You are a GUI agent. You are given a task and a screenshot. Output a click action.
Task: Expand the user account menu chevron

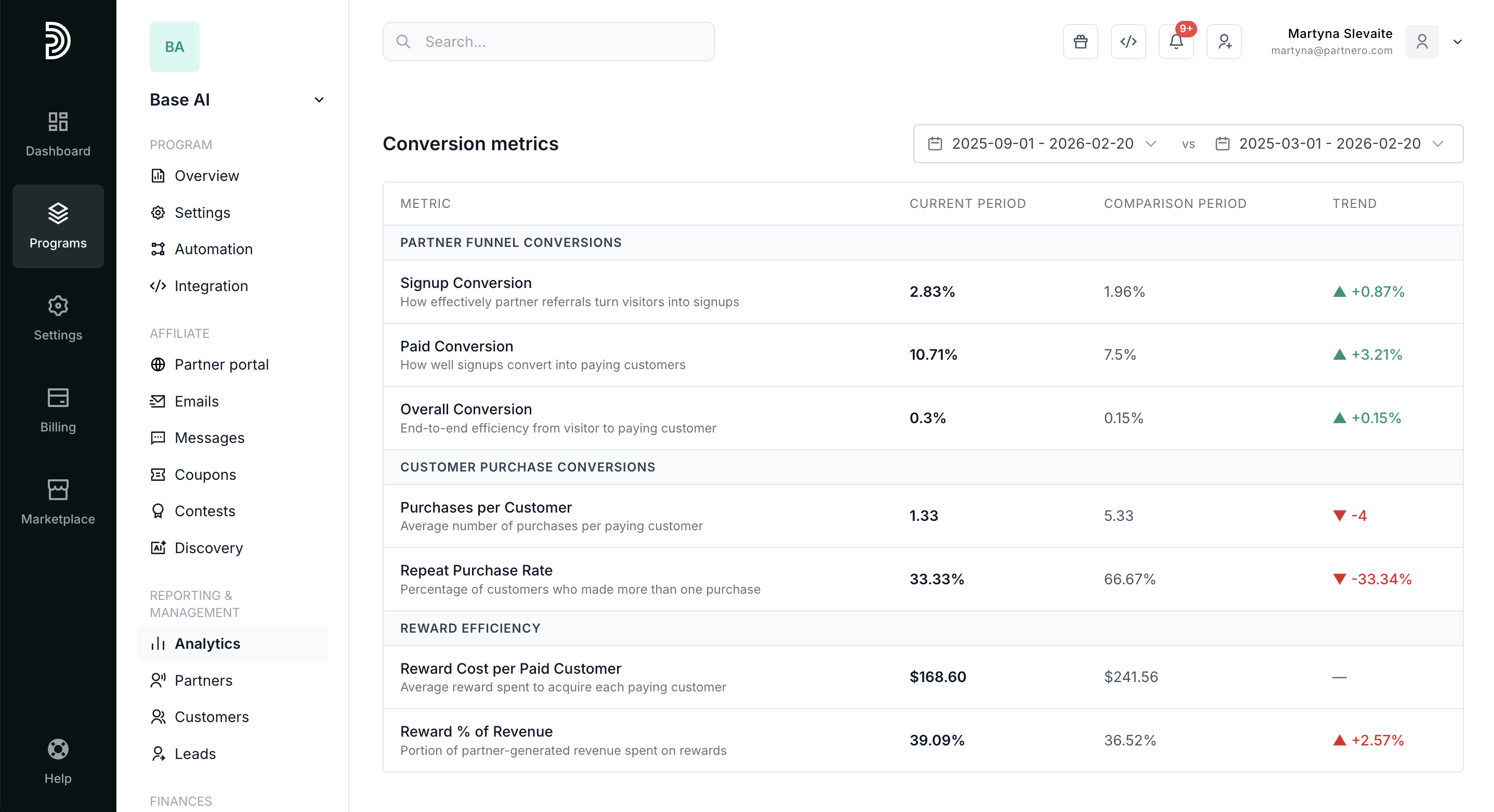pos(1457,42)
